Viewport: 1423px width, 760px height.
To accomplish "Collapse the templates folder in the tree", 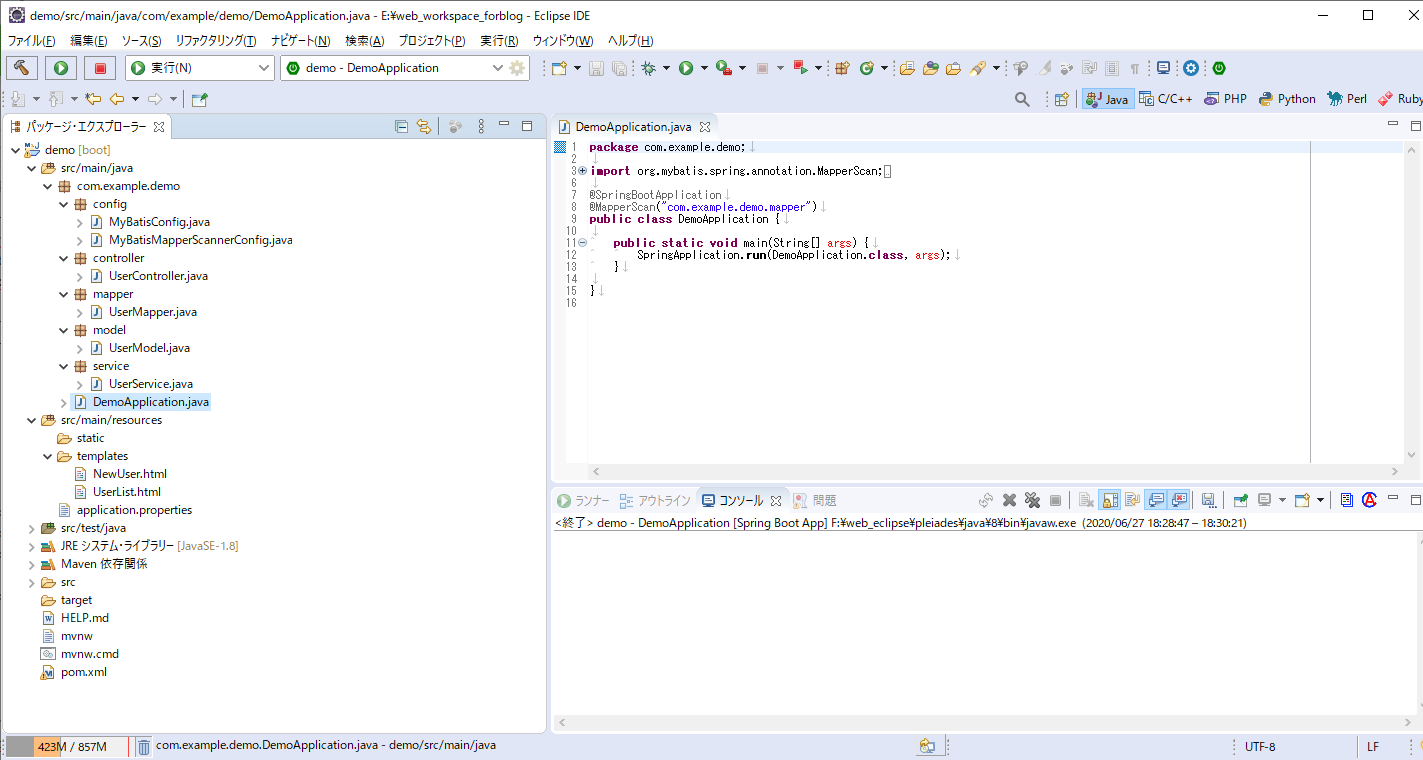I will 48,456.
